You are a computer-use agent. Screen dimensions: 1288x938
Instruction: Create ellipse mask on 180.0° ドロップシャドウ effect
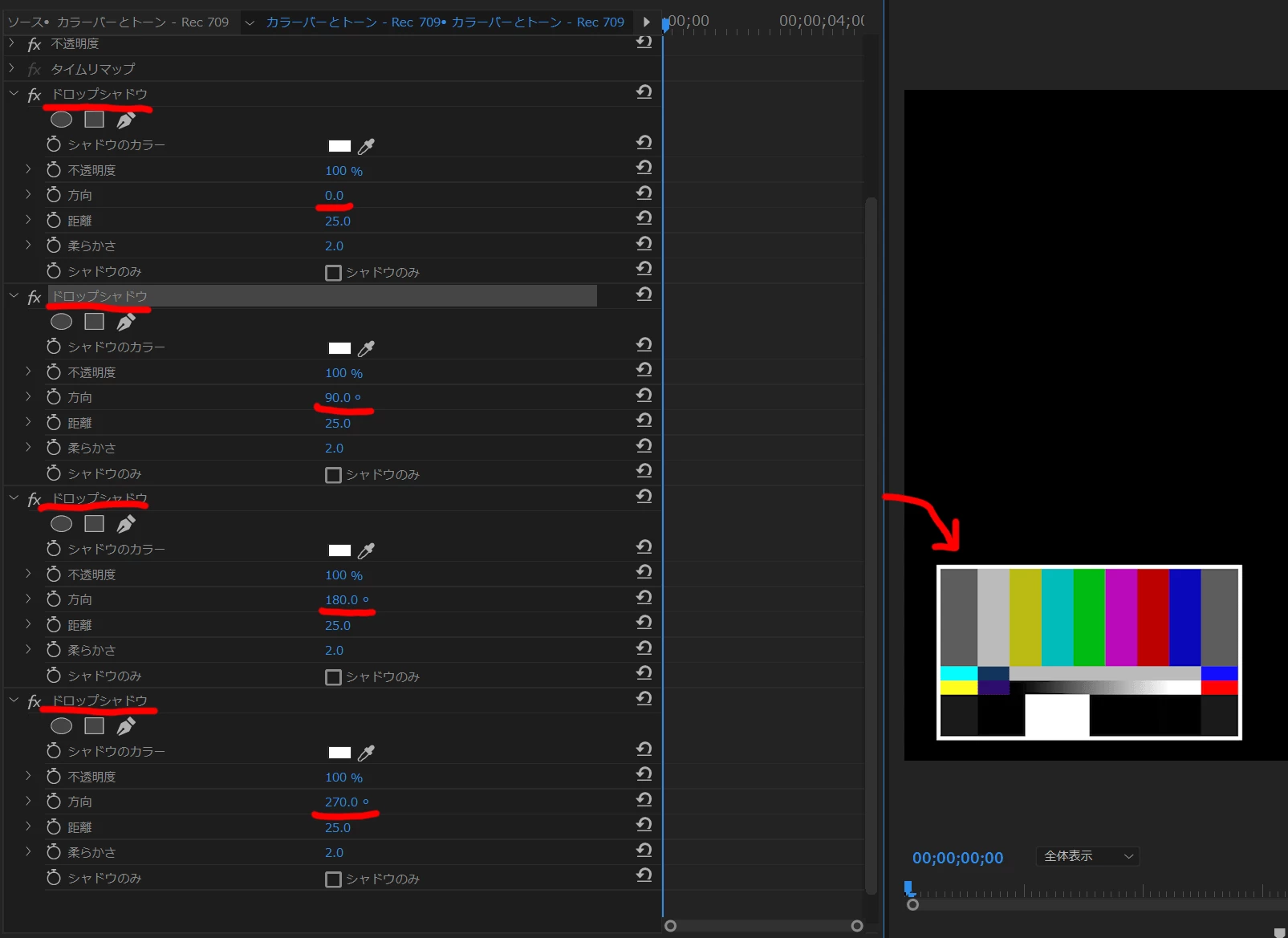click(62, 524)
